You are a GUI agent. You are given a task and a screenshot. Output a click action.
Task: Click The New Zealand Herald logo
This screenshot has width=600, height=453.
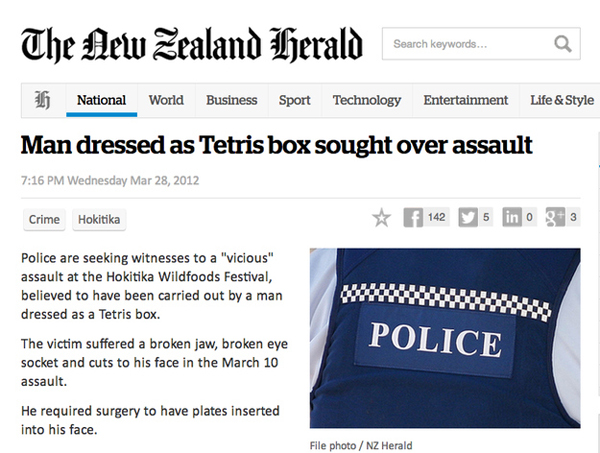192,42
